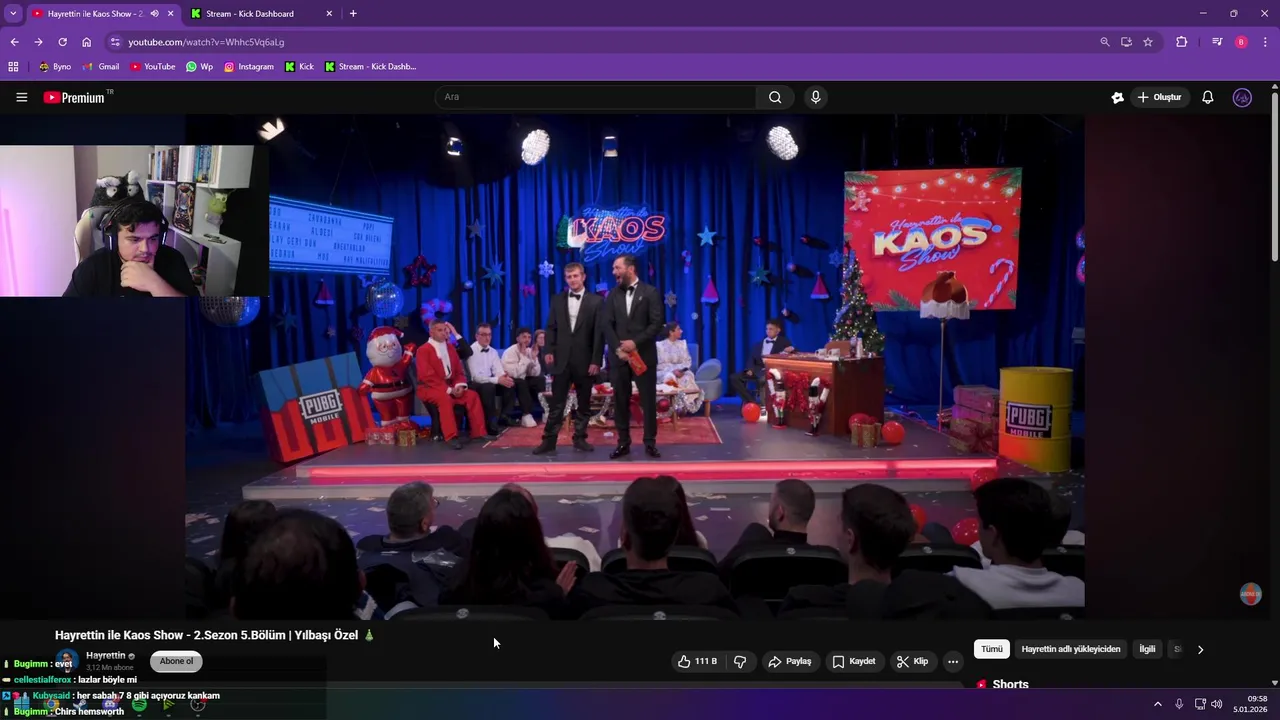Focus the youtube.com address bar
The width and height of the screenshot is (1280, 720).
pyautogui.click(x=600, y=42)
